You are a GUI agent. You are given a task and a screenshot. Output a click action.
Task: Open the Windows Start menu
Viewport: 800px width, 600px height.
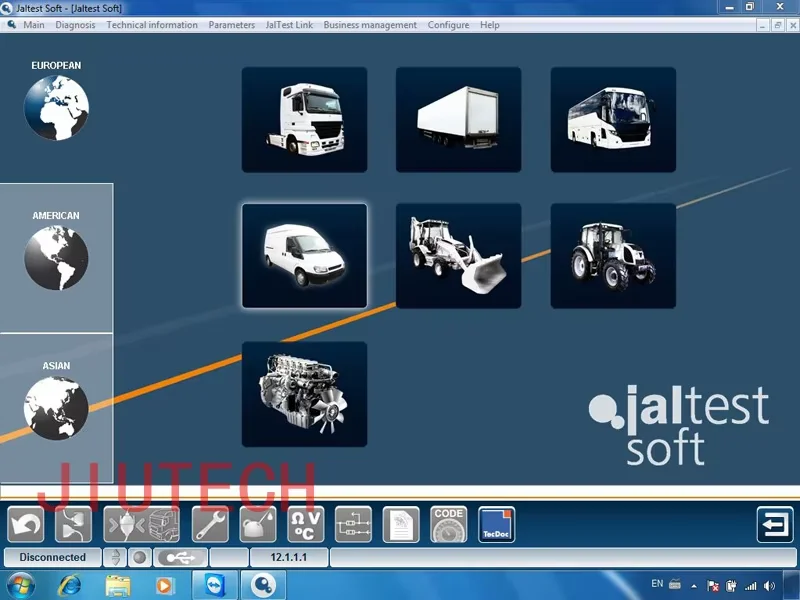coord(21,585)
